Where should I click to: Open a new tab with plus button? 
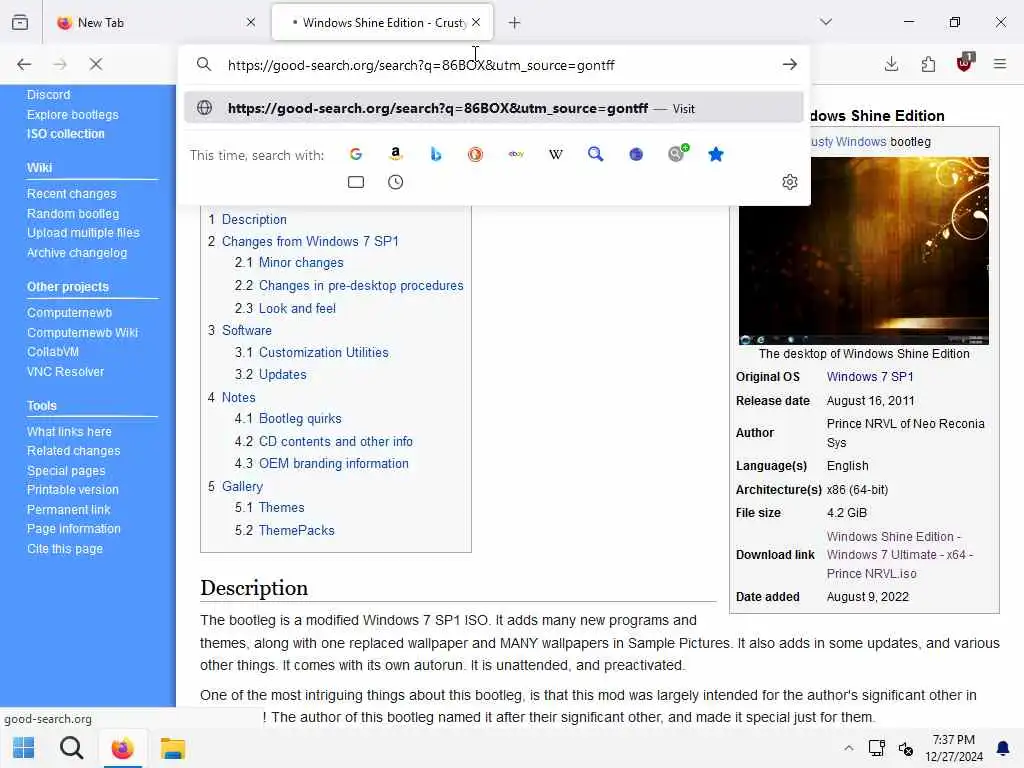point(515,23)
